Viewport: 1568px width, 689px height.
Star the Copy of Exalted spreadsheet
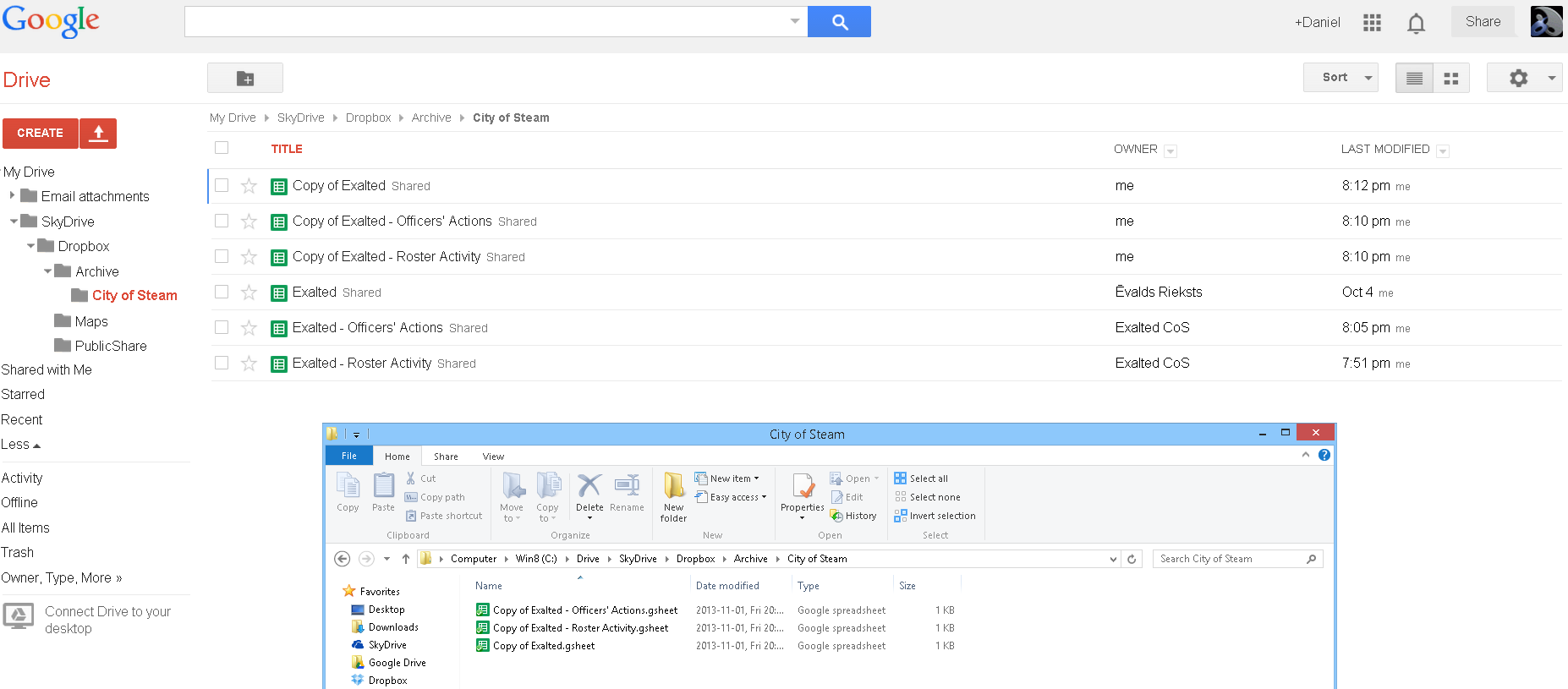[x=249, y=186]
